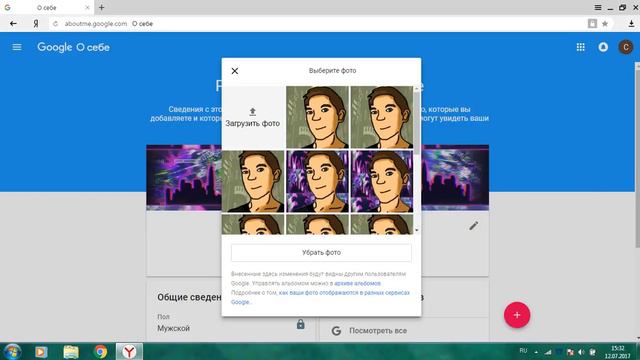Image resolution: width=640 pixels, height=360 pixels.
Task: Open Chrome from the taskbar
Action: [x=100, y=351]
